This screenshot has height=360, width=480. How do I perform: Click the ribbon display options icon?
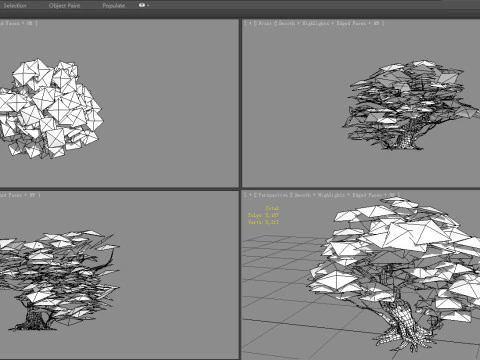(142, 5)
